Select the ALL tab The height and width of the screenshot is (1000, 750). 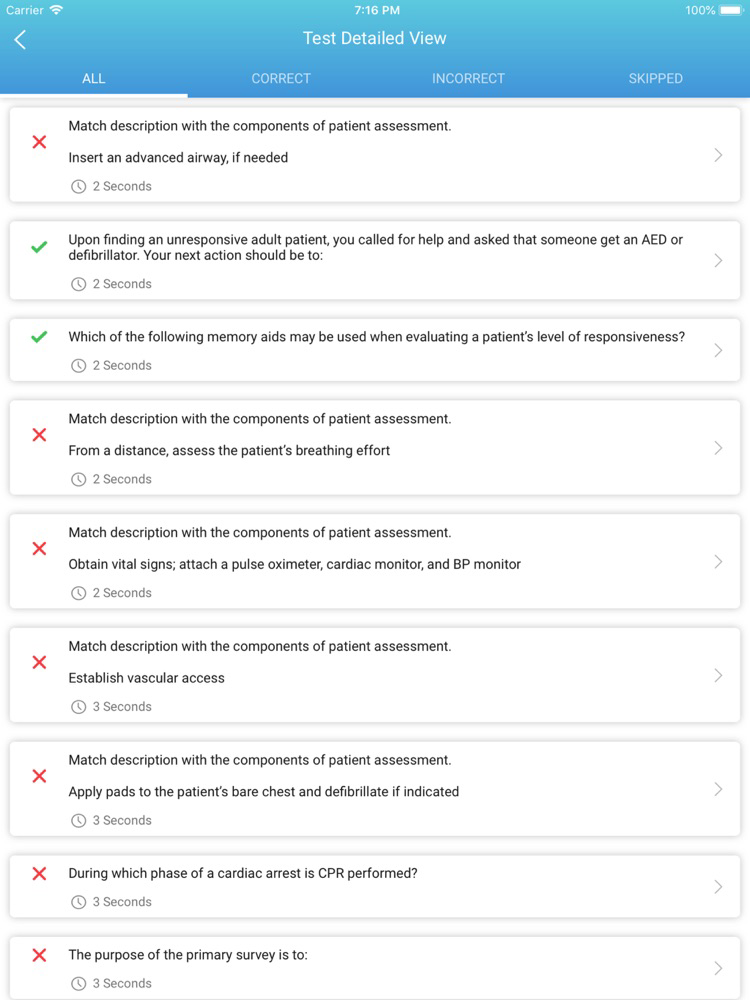click(94, 78)
